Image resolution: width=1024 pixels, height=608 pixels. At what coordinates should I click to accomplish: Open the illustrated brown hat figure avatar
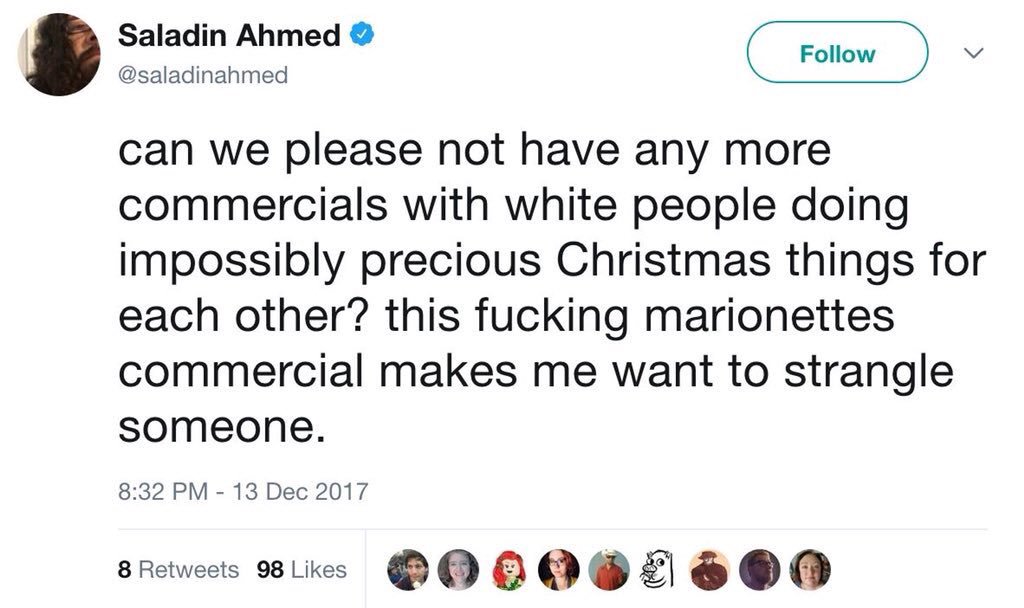point(710,570)
